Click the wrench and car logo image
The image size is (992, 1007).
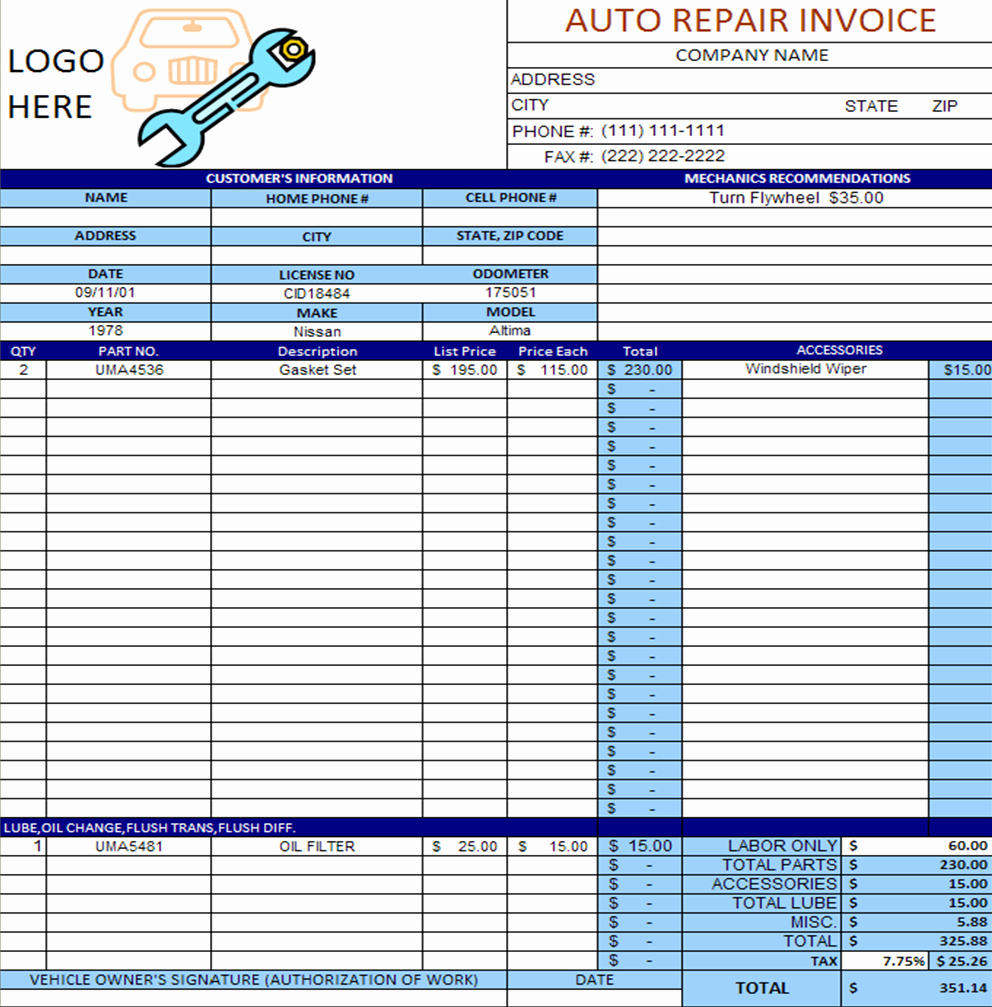tap(213, 88)
